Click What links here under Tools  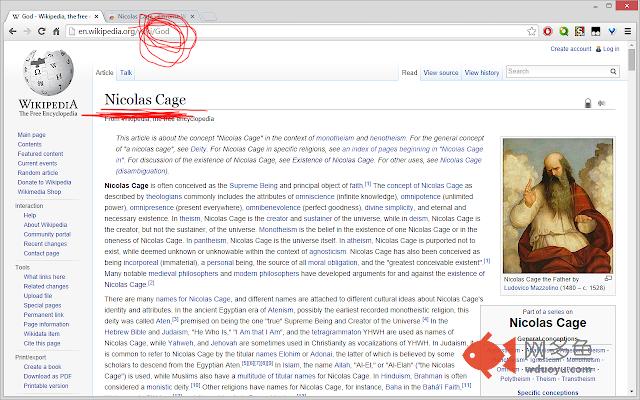44,277
